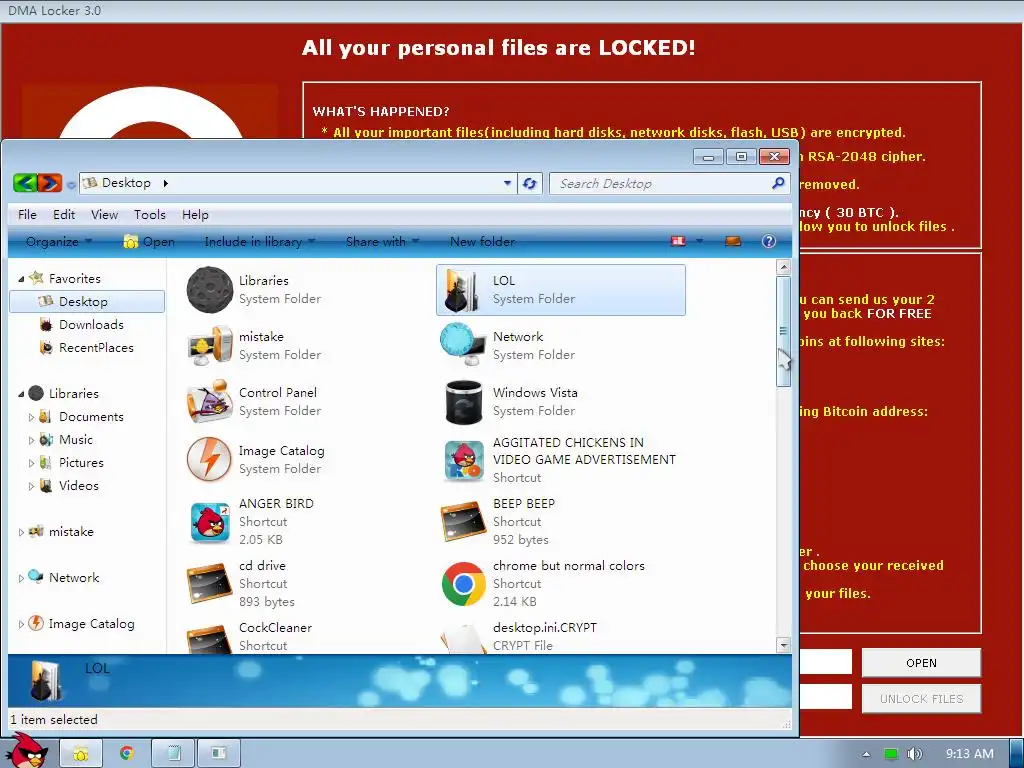Click the taskbar clock 9:13 AM
Image resolution: width=1024 pixels, height=768 pixels.
tap(969, 754)
